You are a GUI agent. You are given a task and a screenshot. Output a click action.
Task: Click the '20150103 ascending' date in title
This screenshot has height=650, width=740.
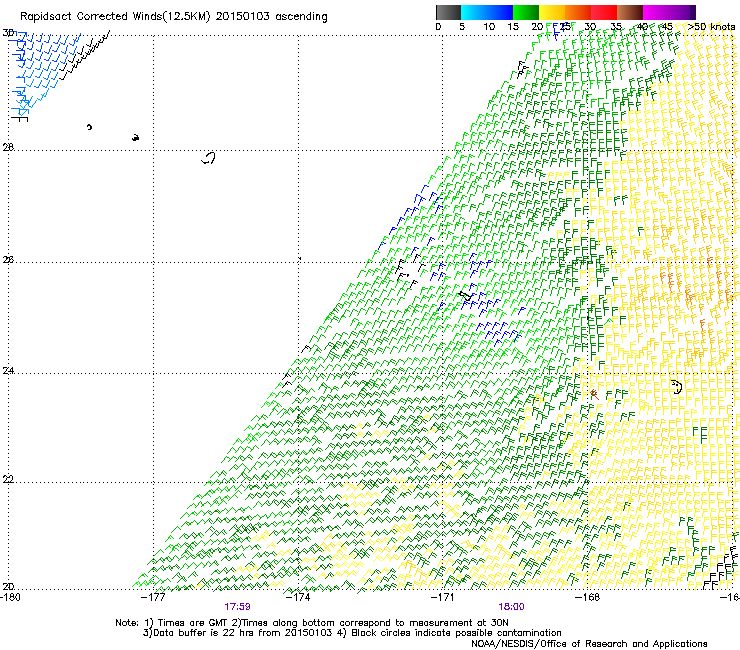click(271, 17)
